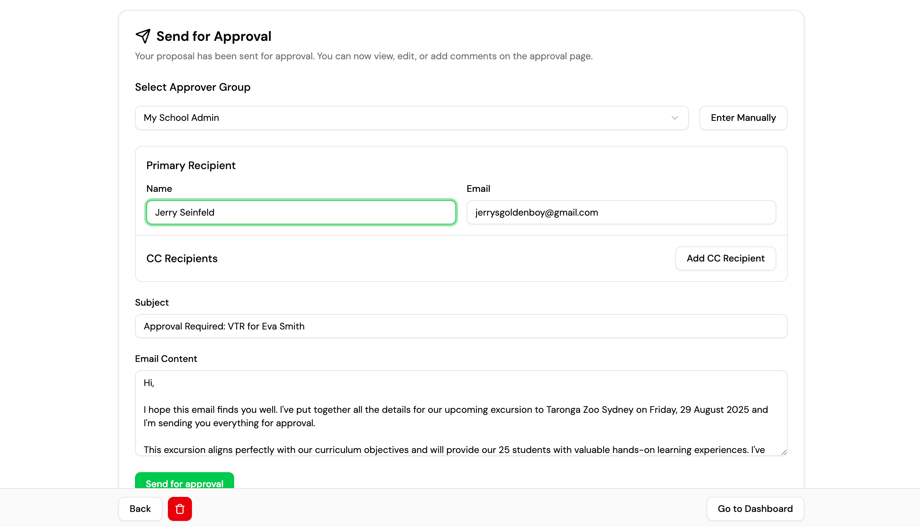Grab the email content resize handle
This screenshot has width=920, height=527.
coord(783,451)
